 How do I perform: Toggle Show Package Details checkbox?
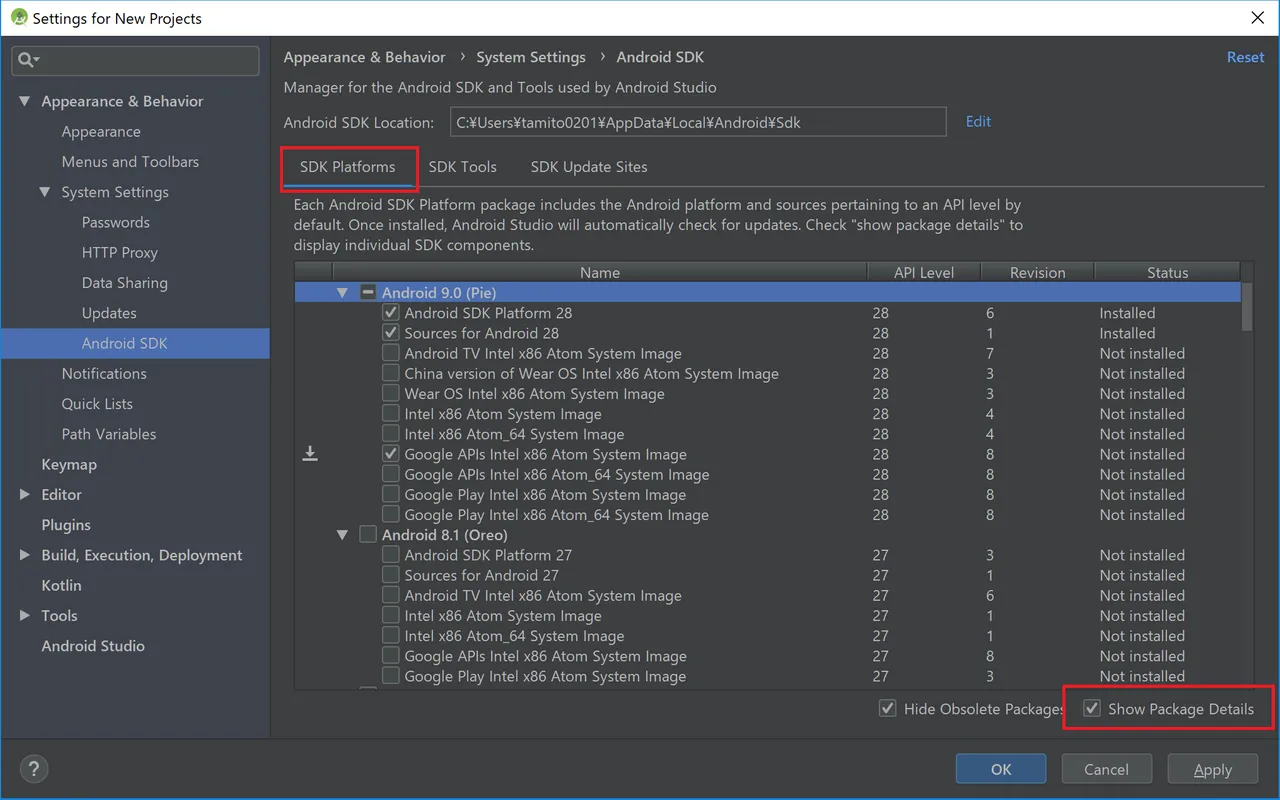[x=1092, y=709]
